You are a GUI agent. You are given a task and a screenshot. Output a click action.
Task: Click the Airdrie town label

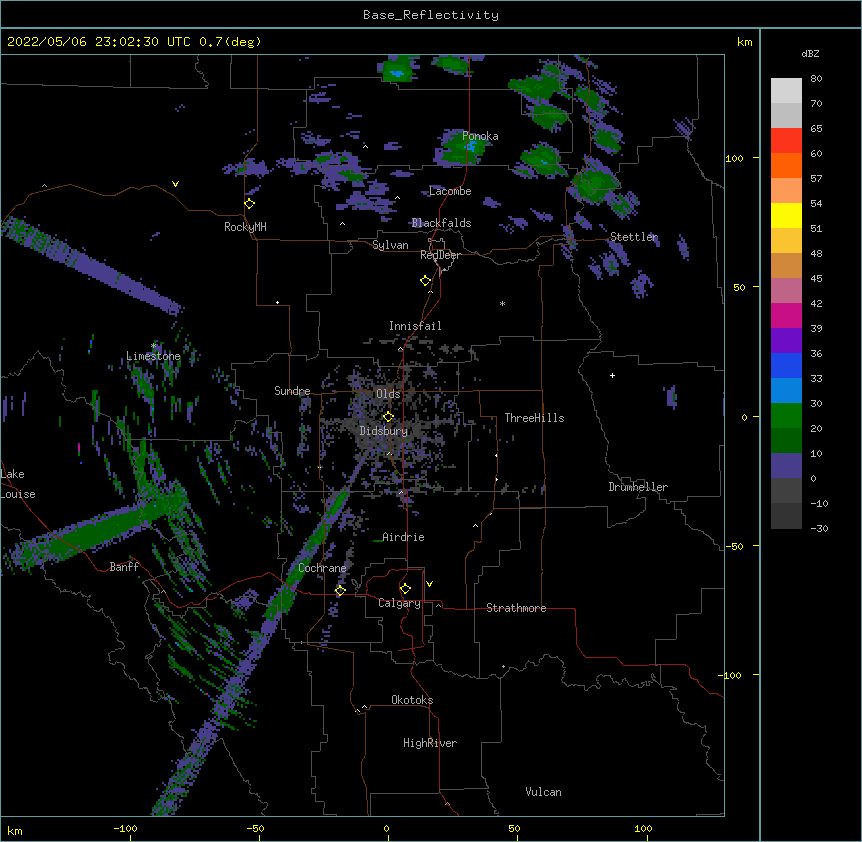403,537
